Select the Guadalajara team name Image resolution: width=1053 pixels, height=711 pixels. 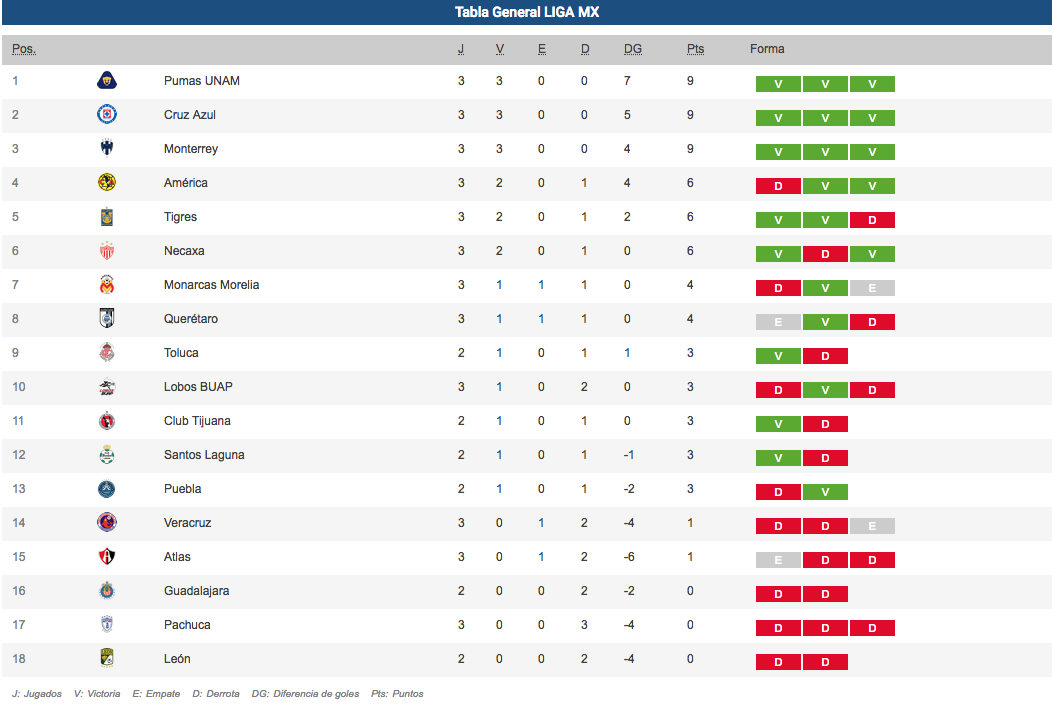[x=196, y=591]
